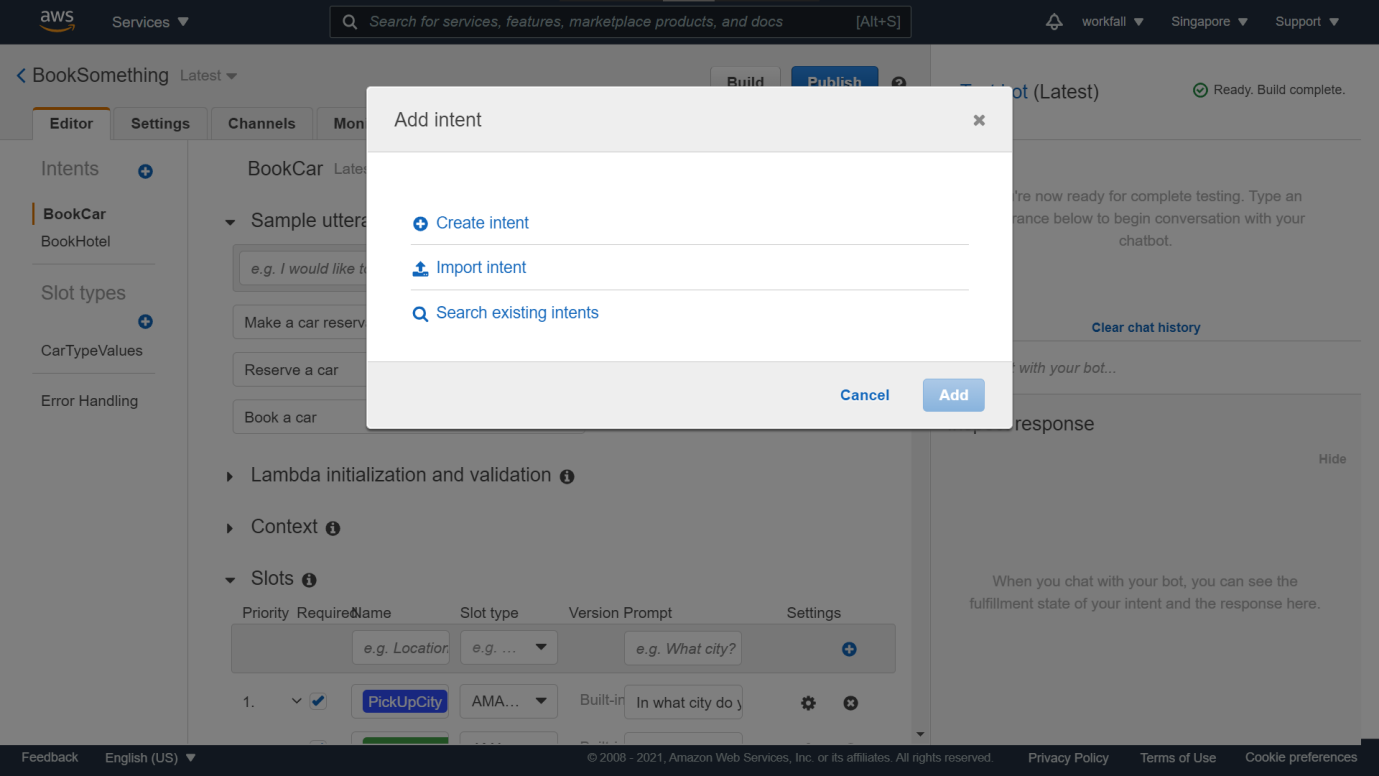Viewport: 1379px width, 776px height.
Task: Switch to the Channels tab
Action: tap(262, 123)
